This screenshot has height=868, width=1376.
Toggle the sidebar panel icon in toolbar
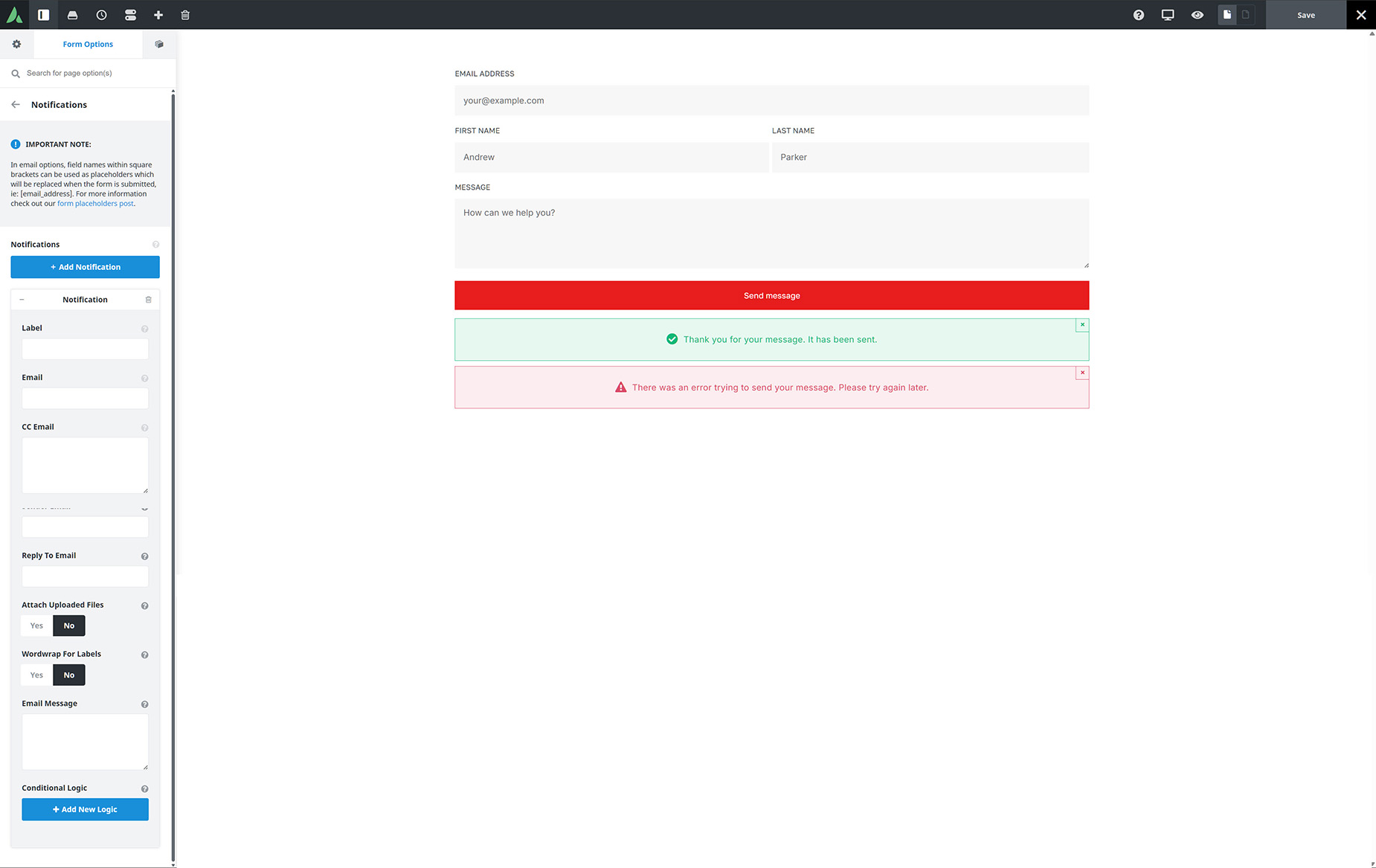44,15
